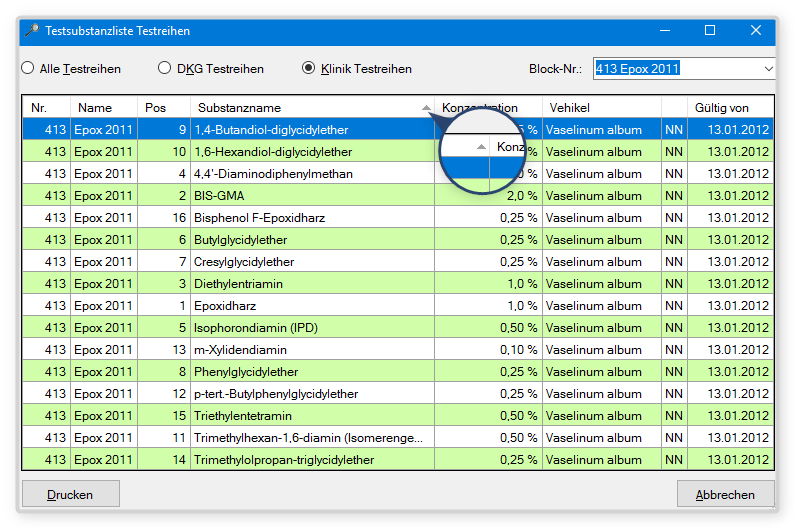The width and height of the screenshot is (795, 529).
Task: Click the app icon in title bar
Action: (x=31, y=31)
